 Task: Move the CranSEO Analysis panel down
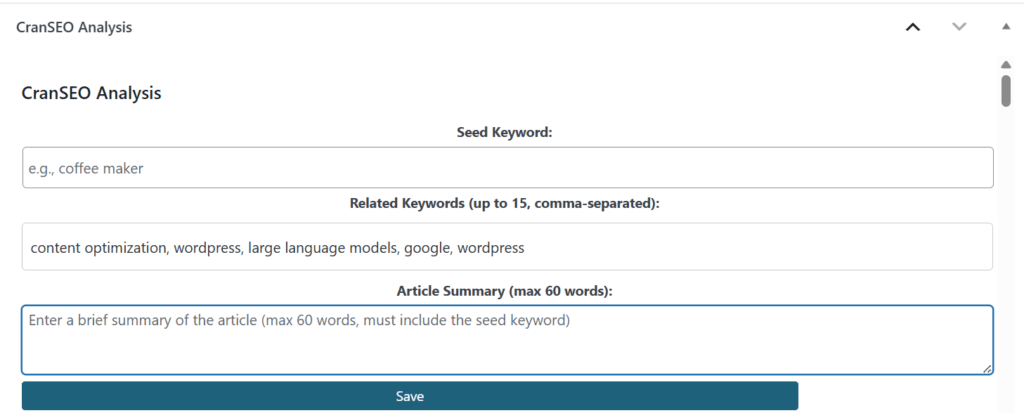(959, 27)
